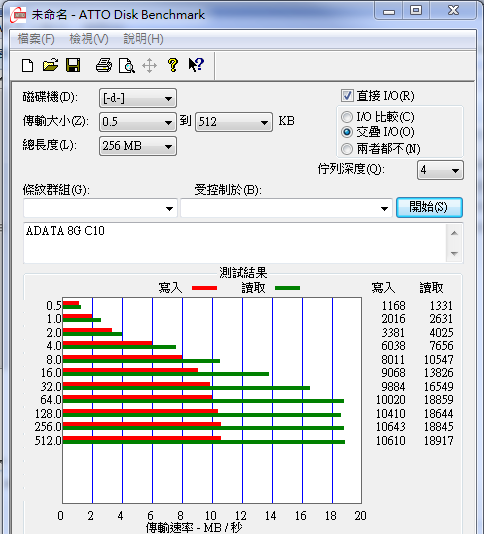Viewport: 484px width, 534px height.
Task: Click write value 2016
Action: [x=393, y=319]
